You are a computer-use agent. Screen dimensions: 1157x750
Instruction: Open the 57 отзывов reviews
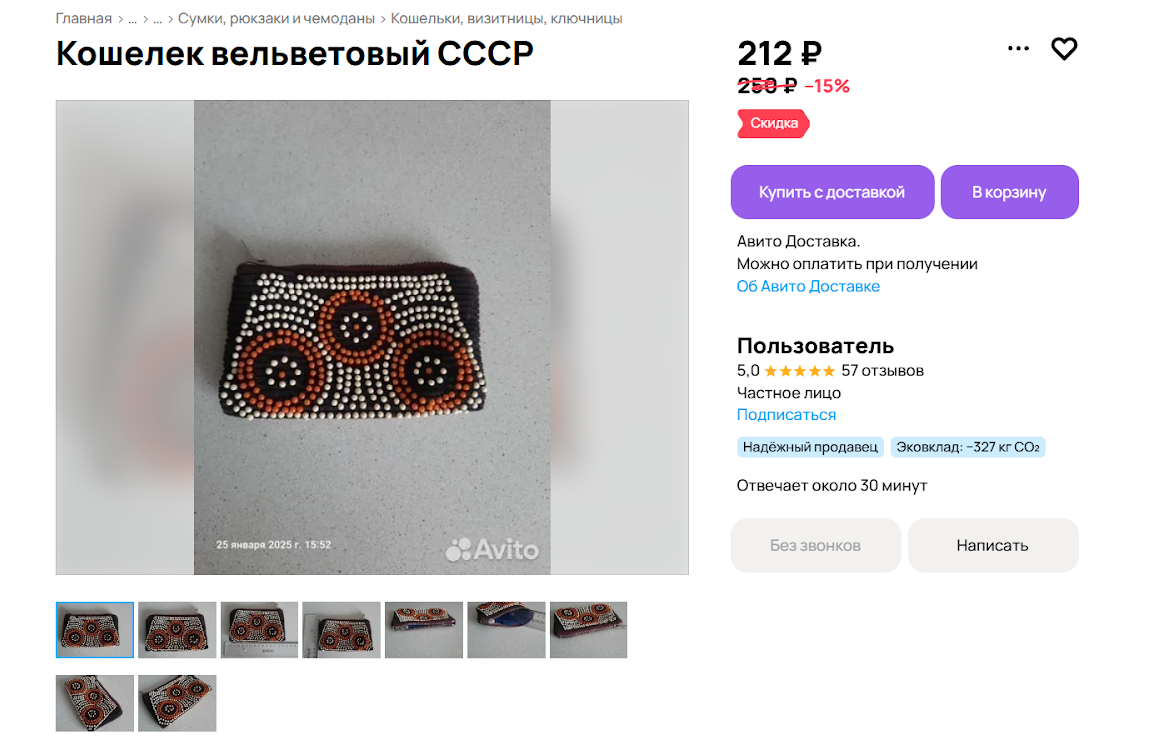(x=883, y=371)
